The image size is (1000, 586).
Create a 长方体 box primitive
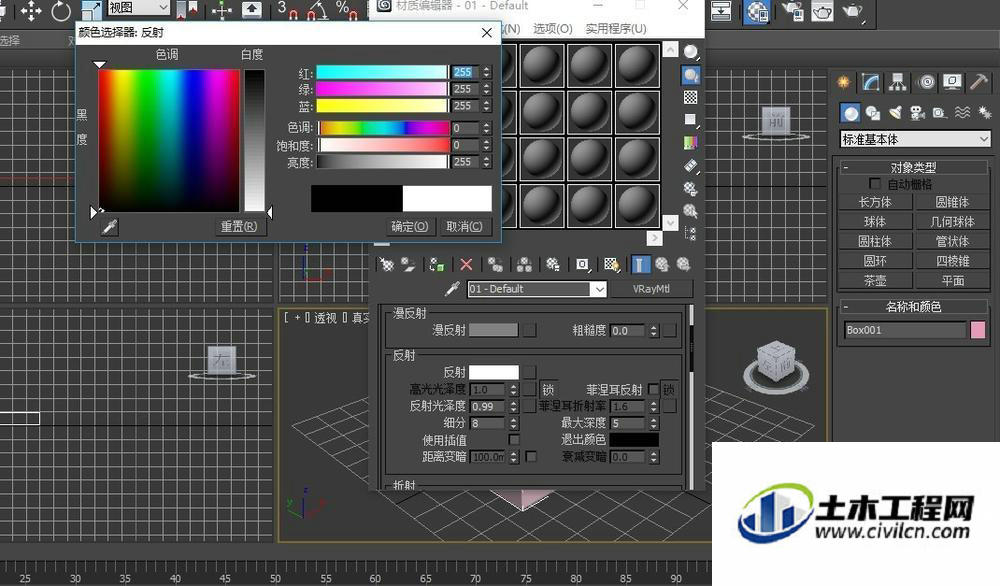(x=875, y=202)
